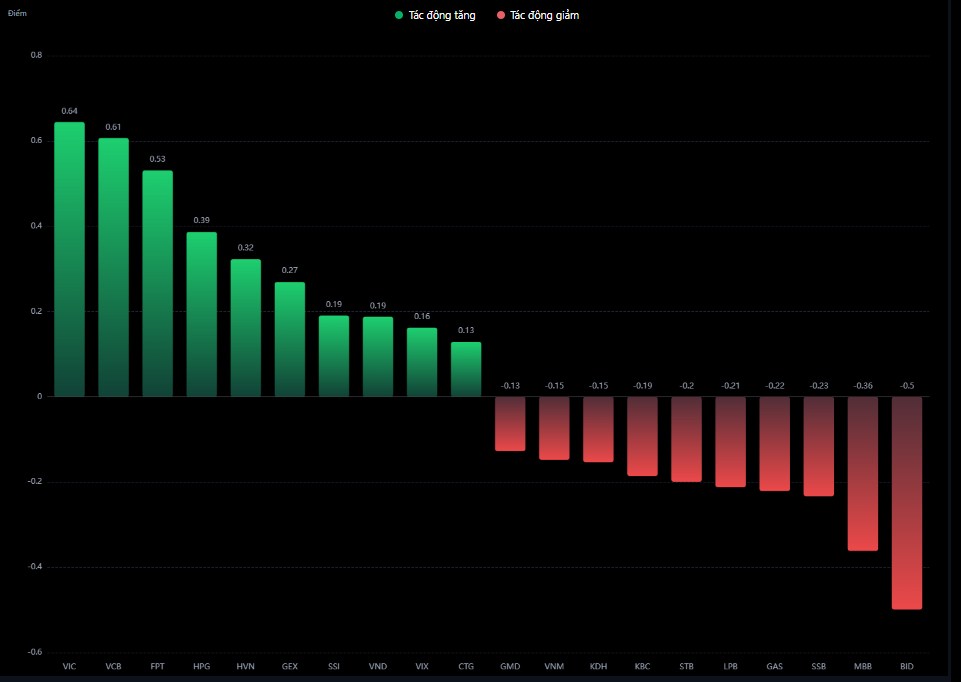Select the BID bar valued -0.5

click(x=907, y=503)
